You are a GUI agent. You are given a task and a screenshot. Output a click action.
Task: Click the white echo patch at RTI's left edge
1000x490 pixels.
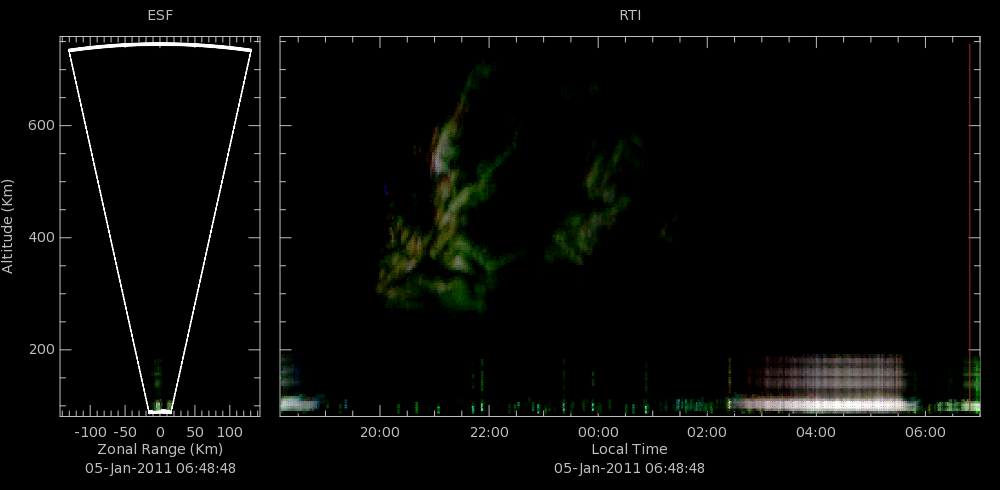(x=298, y=403)
